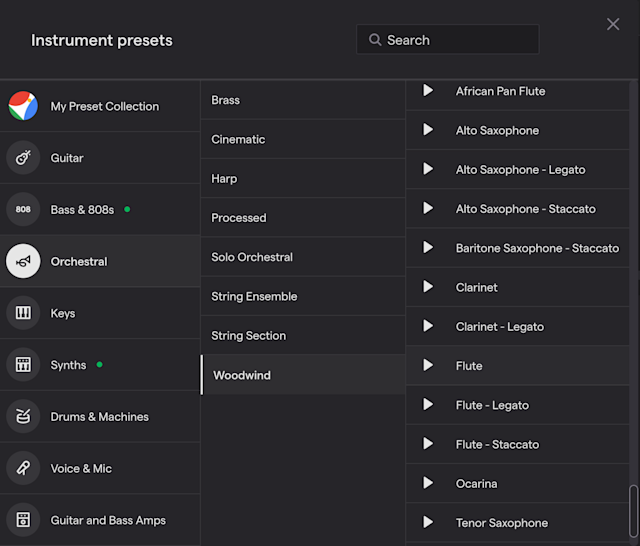Choose String Section subcategory
640x546 pixels.
303,335
